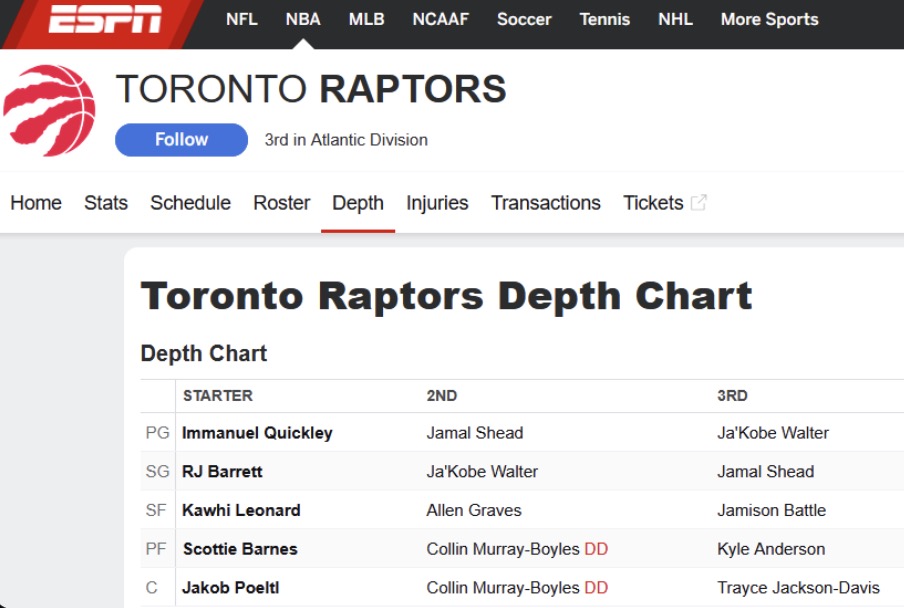Open the Soccer navigation menu
This screenshot has width=904, height=608.
[524, 20]
